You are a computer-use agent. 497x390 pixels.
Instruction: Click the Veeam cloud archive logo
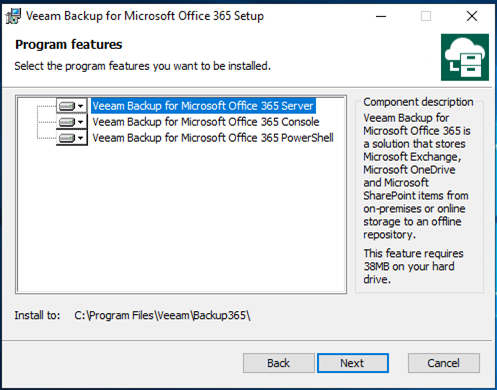(465, 57)
